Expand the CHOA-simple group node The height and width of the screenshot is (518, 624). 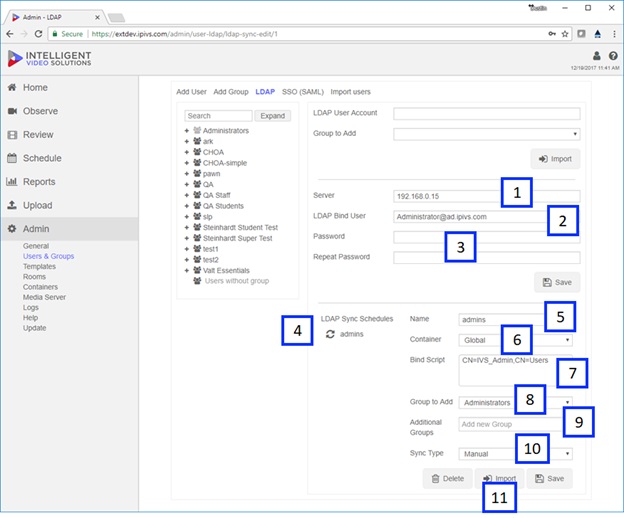(187, 163)
